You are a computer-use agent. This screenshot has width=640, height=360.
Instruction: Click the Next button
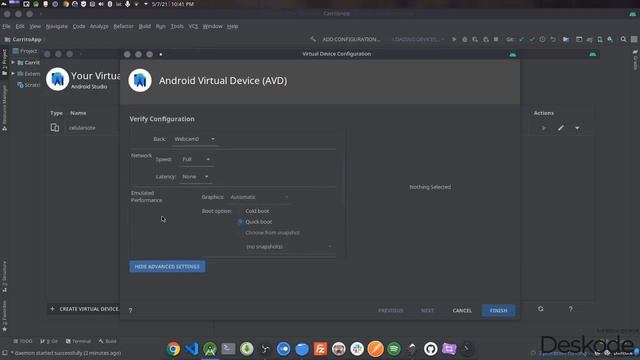pyautogui.click(x=427, y=311)
